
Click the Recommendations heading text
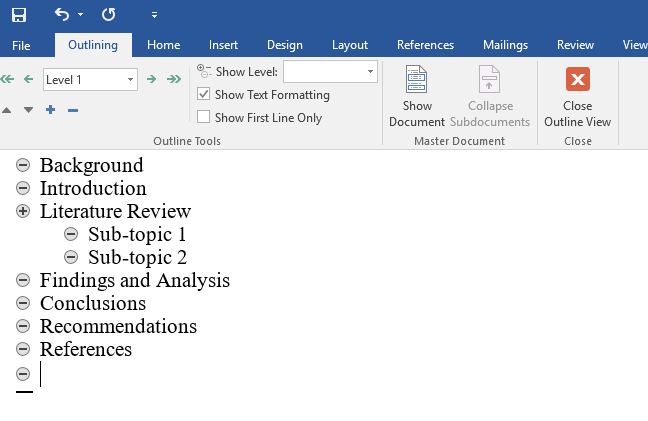(118, 326)
